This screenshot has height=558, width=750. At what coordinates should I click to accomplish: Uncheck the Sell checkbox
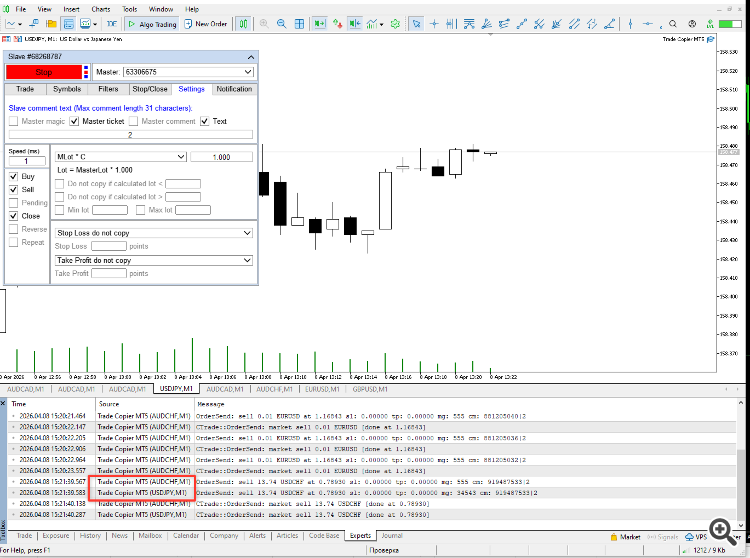[13, 189]
